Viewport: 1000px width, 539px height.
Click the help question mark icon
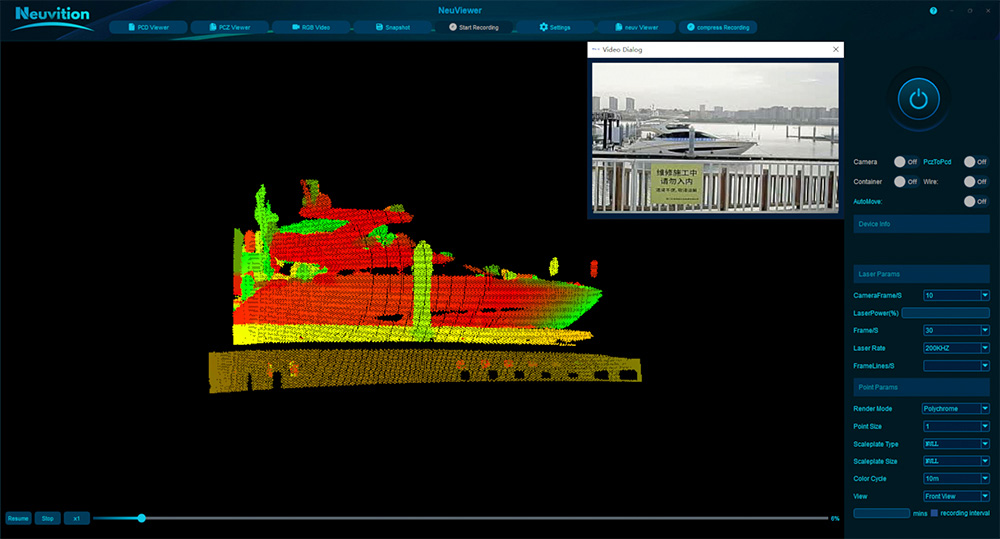(933, 11)
